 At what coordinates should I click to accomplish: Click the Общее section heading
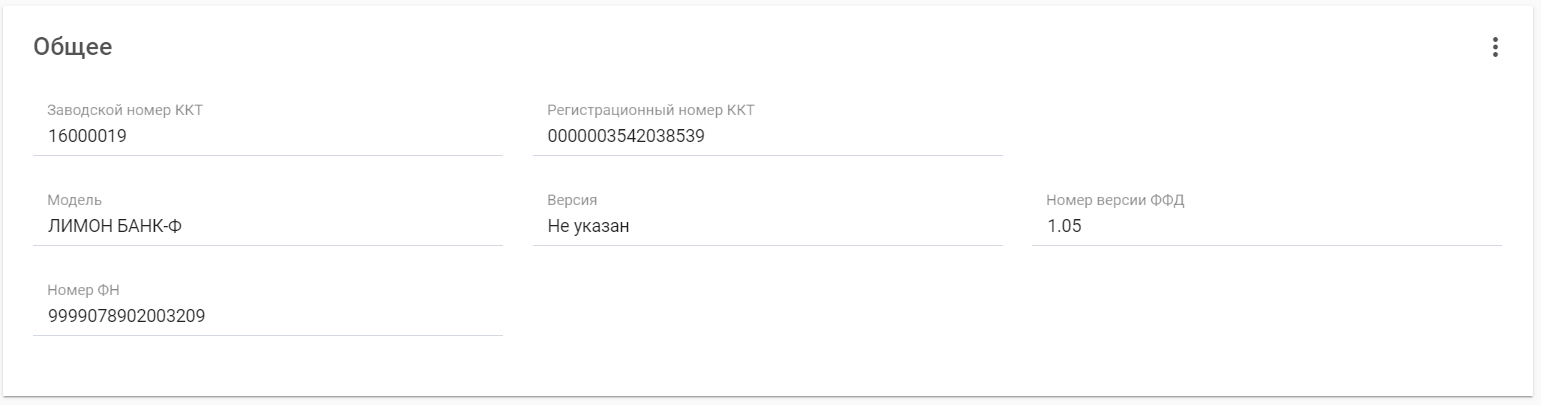[73, 47]
